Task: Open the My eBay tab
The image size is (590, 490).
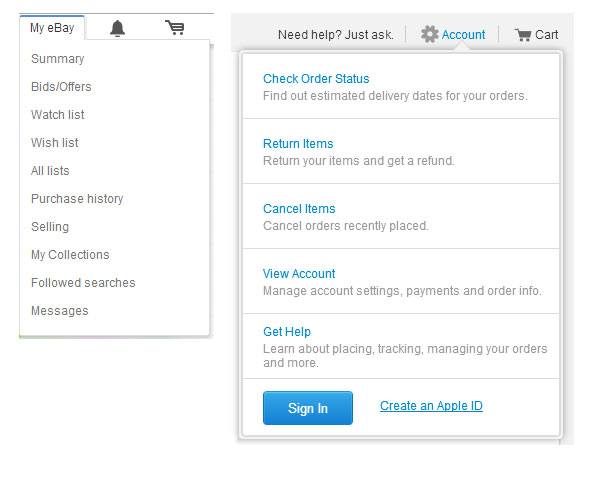Action: coord(52,27)
